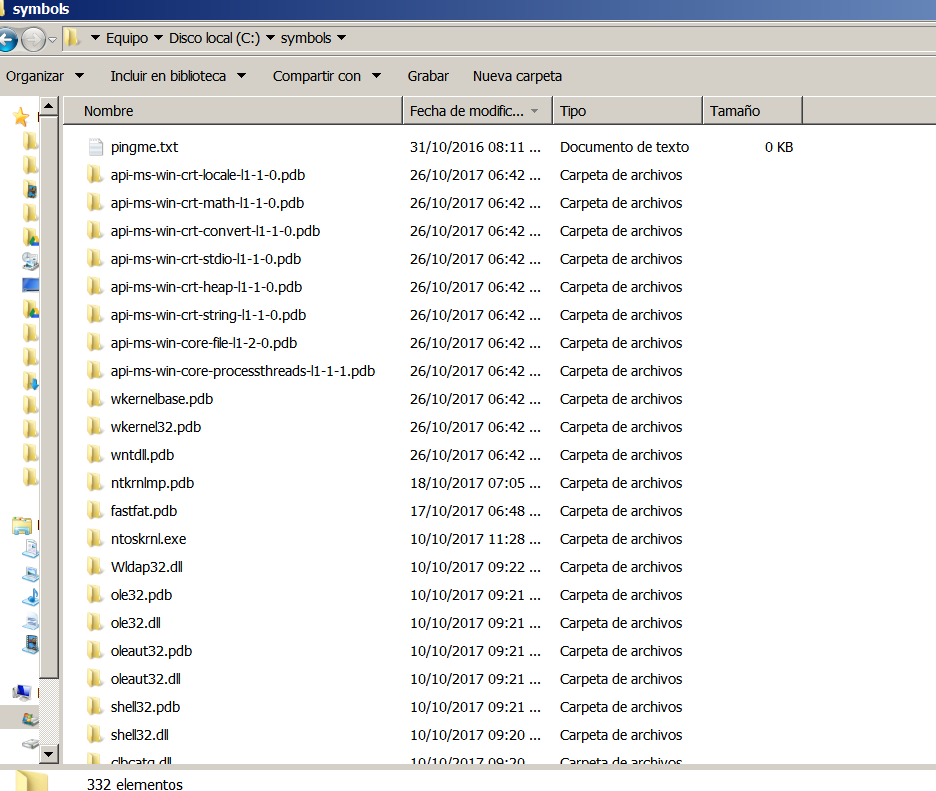Image resolution: width=936 pixels, height=791 pixels.
Task: Open the Fecha de modificación column filter arrow
Action: click(x=535, y=111)
